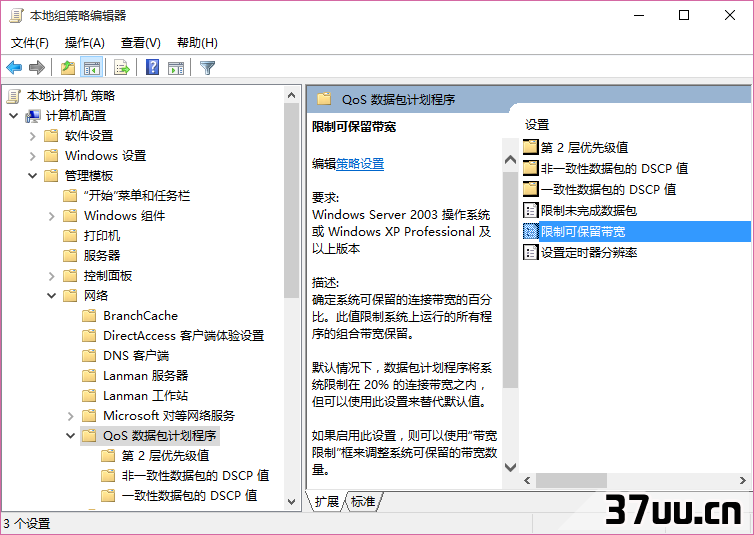Maximize the 本地组策略编辑器 window

coord(684,15)
